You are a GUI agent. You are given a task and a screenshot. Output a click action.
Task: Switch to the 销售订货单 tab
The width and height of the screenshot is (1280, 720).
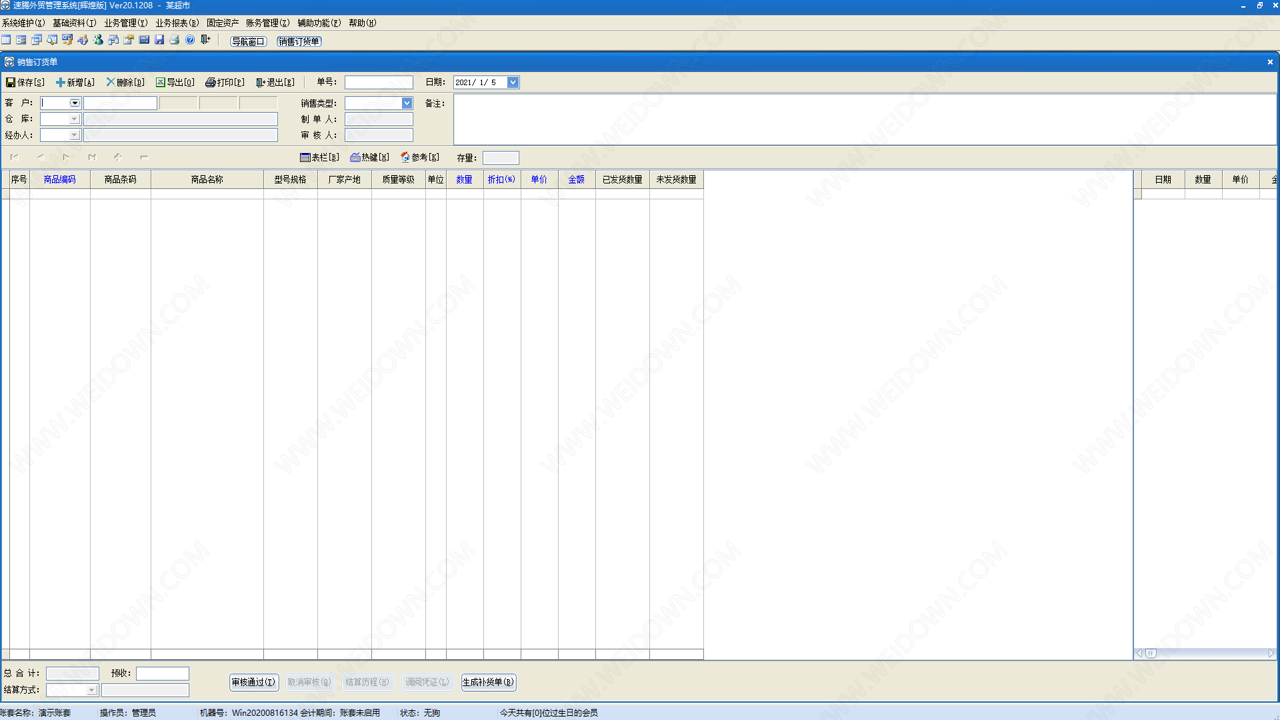(299, 41)
